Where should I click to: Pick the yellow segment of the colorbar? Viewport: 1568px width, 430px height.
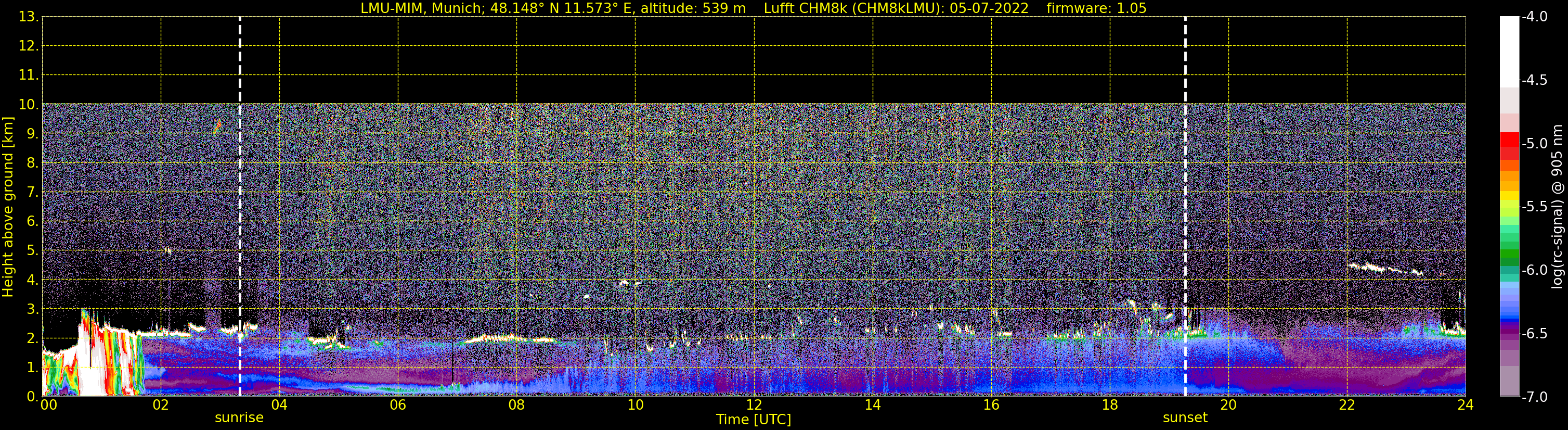[1510, 196]
